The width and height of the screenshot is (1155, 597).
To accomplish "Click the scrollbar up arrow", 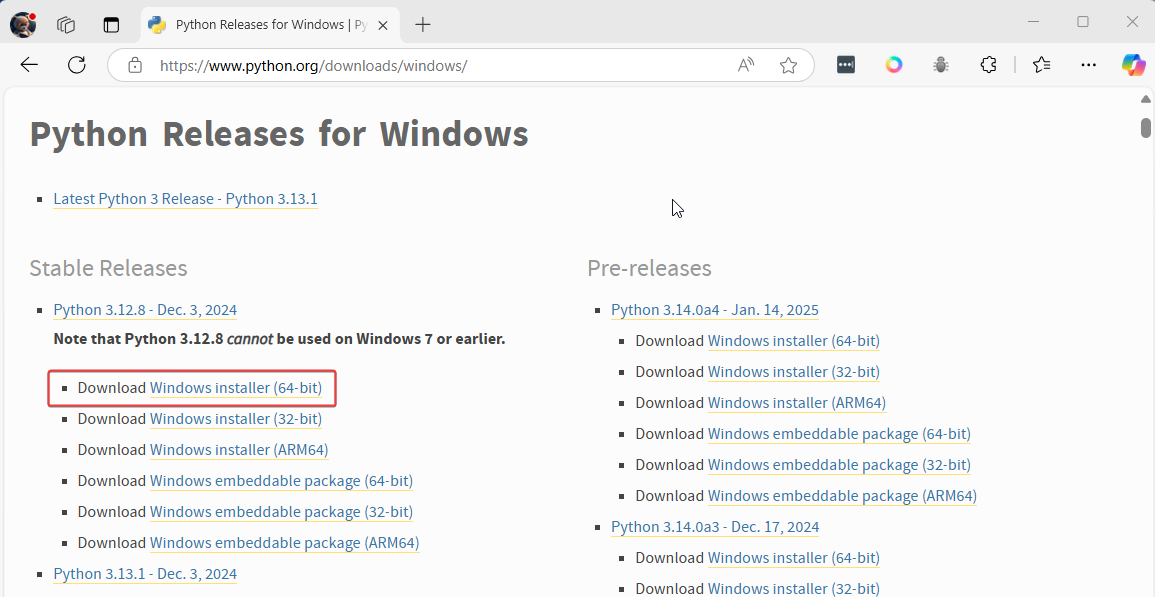I will pyautogui.click(x=1145, y=99).
